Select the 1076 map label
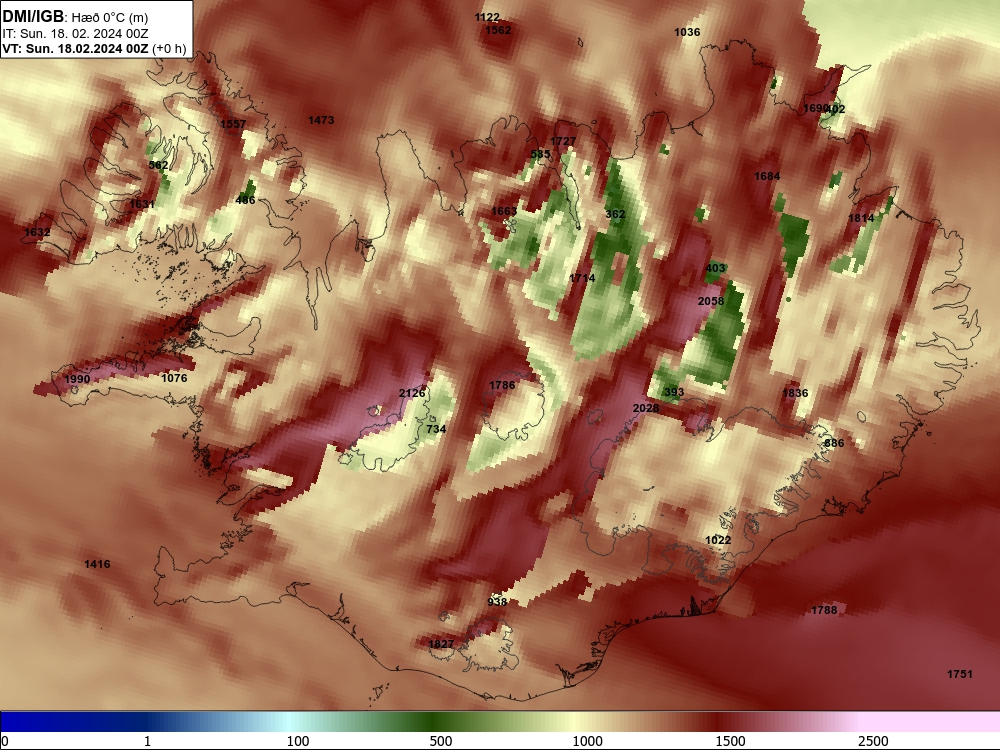 click(x=174, y=378)
